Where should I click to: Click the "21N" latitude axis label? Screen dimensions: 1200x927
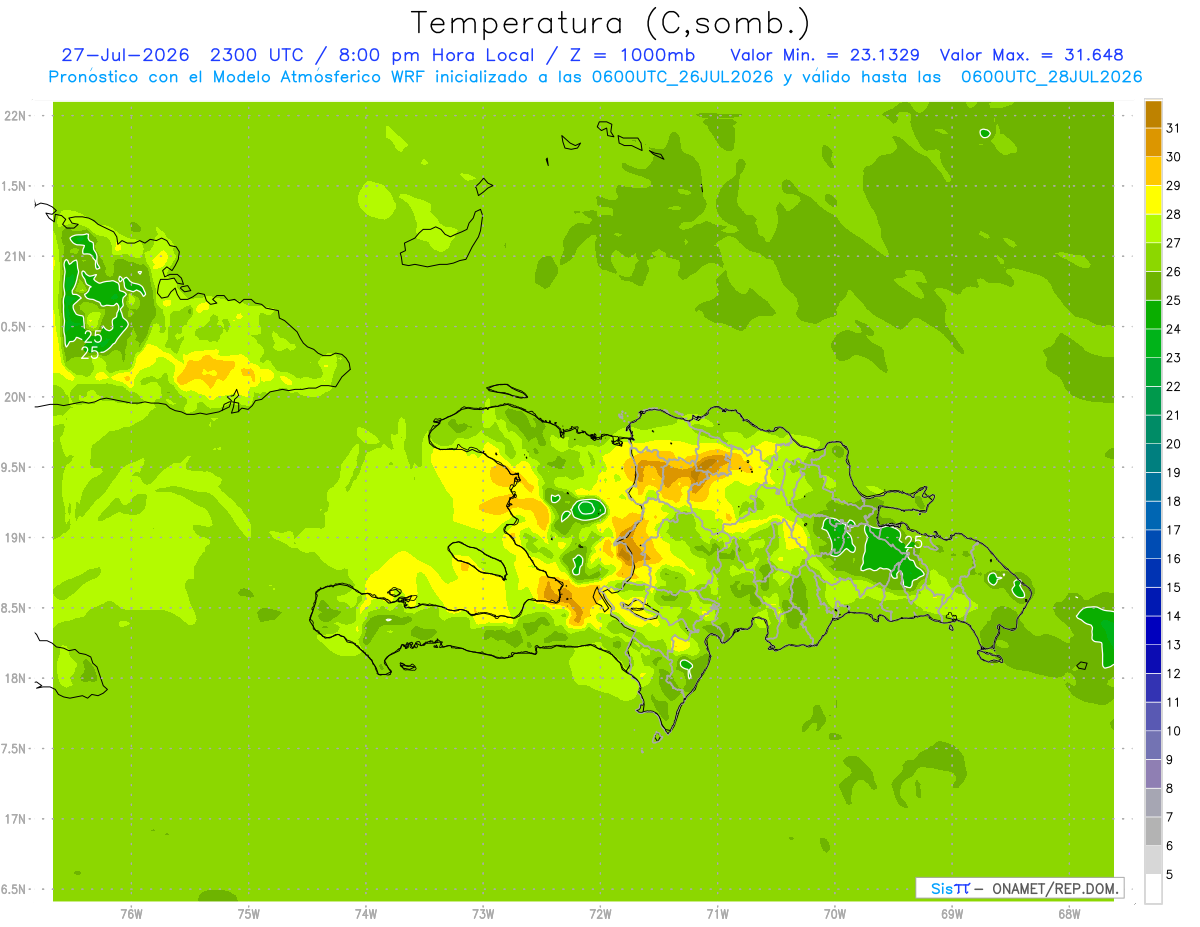[16, 256]
